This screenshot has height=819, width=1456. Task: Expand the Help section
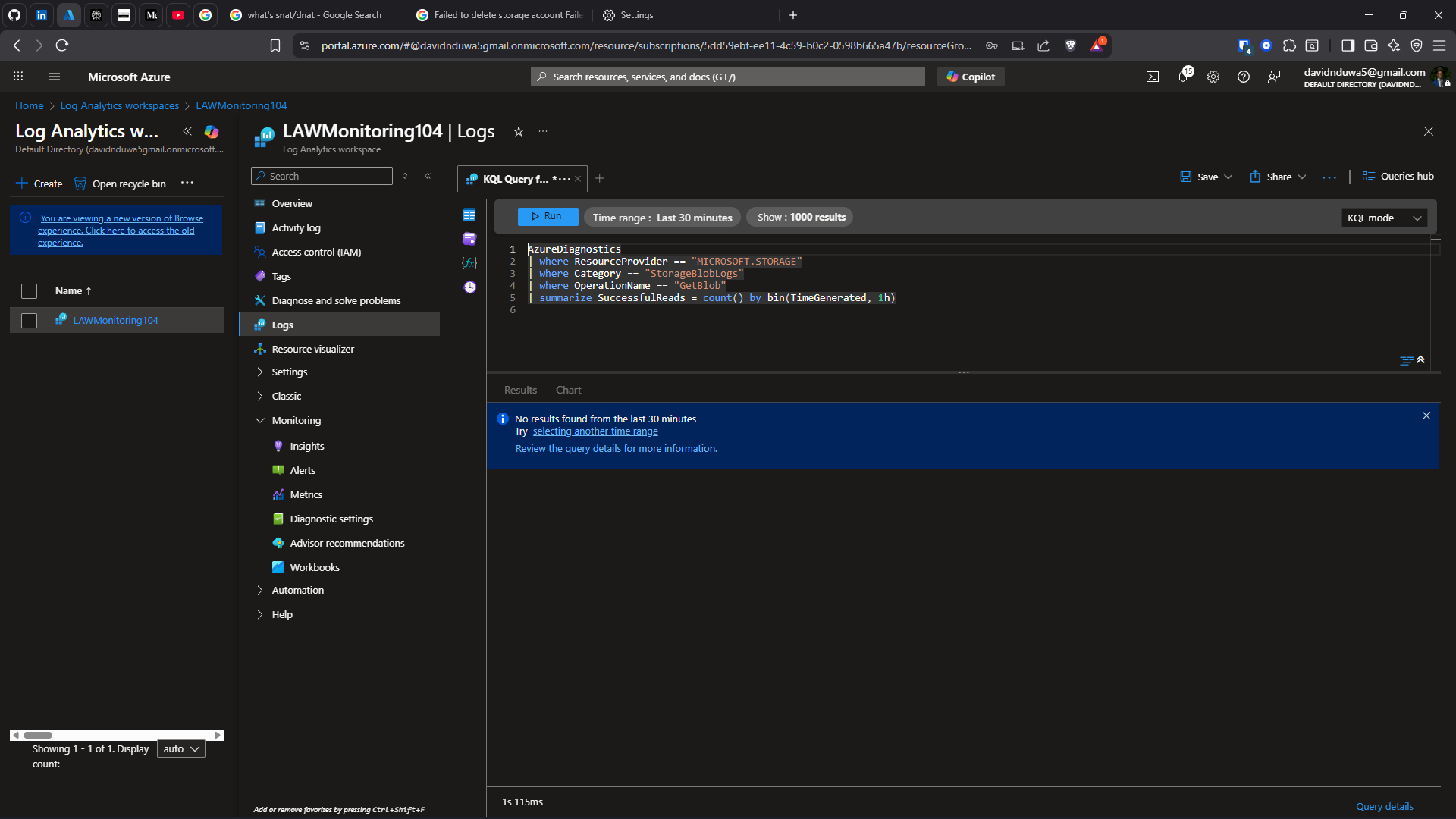coord(260,614)
